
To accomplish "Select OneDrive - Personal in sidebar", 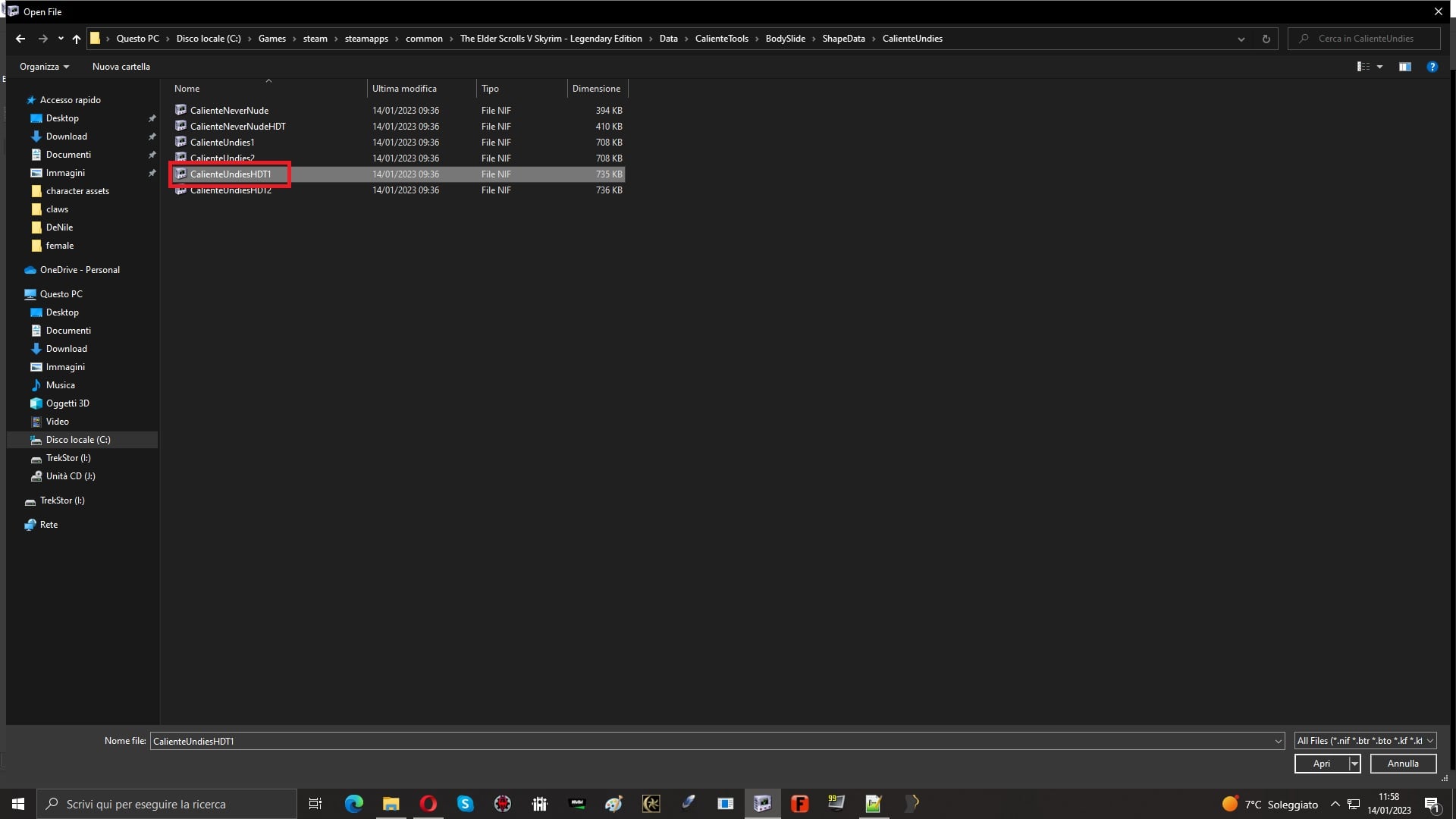I will [80, 270].
